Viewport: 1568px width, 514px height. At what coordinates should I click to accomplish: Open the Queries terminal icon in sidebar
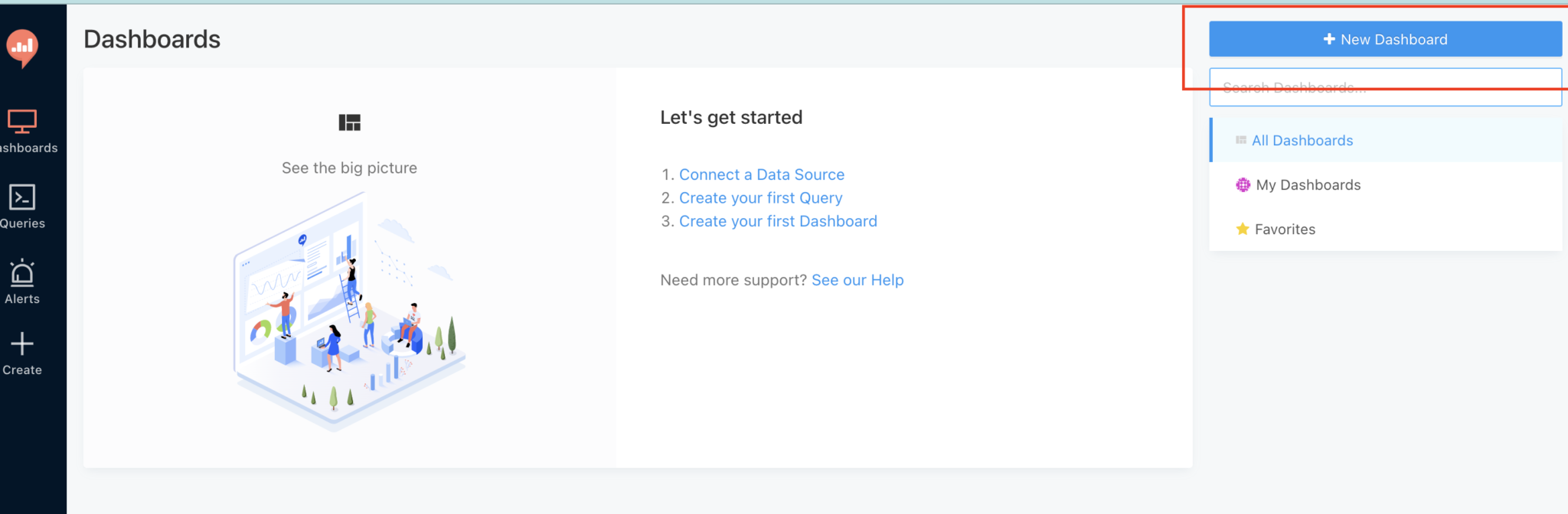(22, 197)
